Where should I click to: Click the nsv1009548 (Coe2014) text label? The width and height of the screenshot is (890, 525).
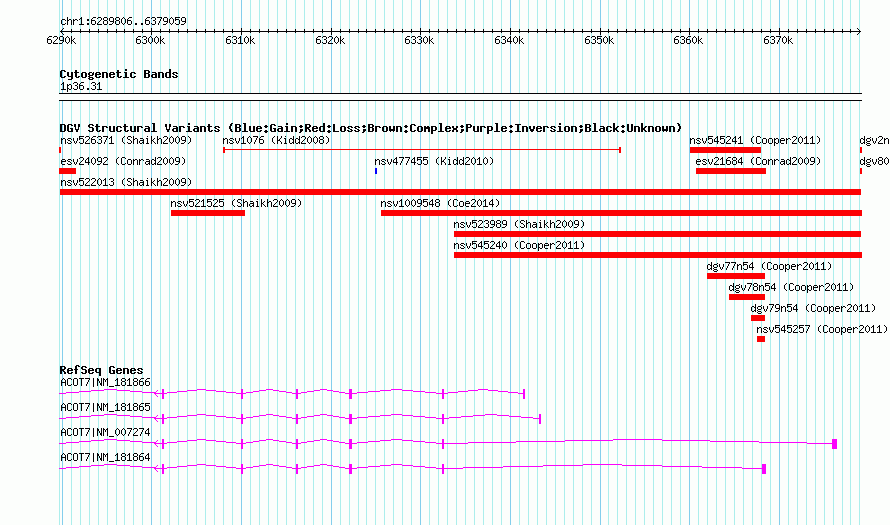tap(440, 203)
